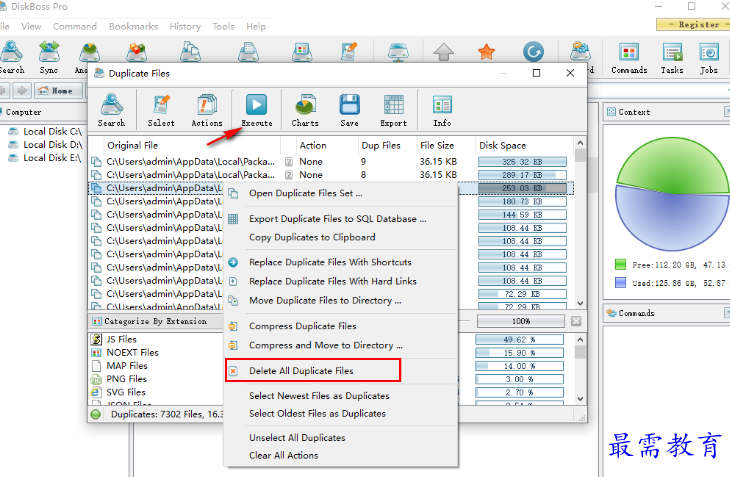
Task: Open the History menu
Action: point(185,27)
